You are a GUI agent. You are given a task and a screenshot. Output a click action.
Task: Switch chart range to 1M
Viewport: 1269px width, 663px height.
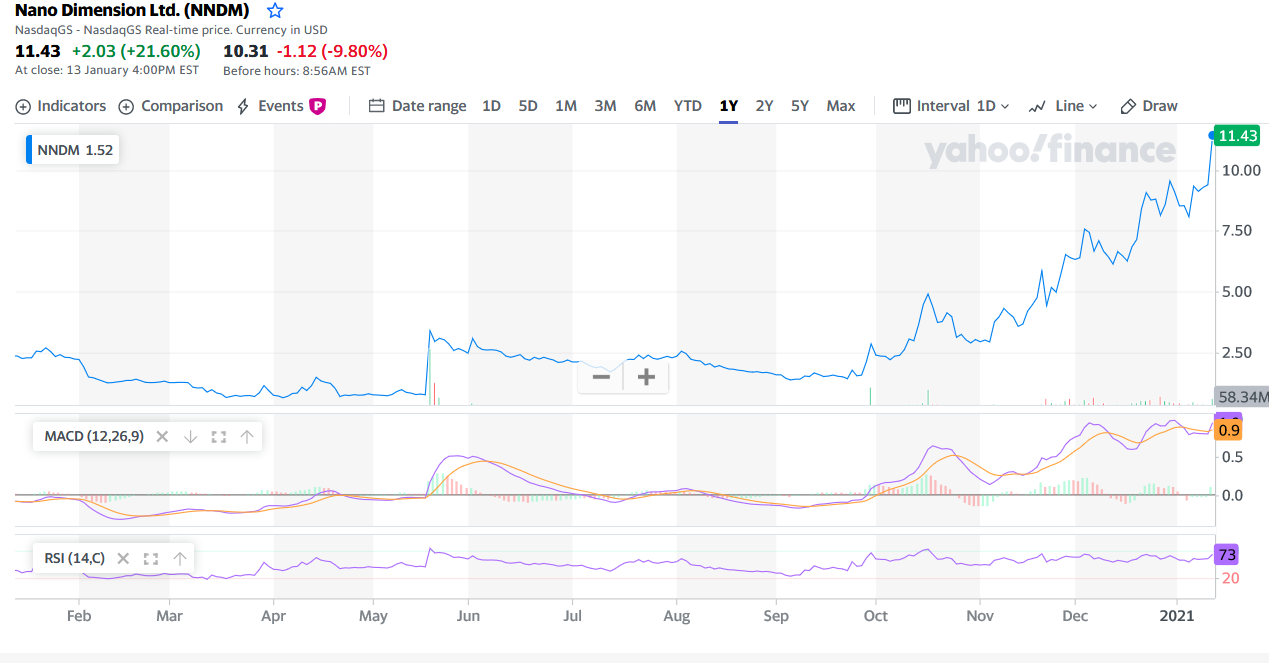pyautogui.click(x=566, y=106)
